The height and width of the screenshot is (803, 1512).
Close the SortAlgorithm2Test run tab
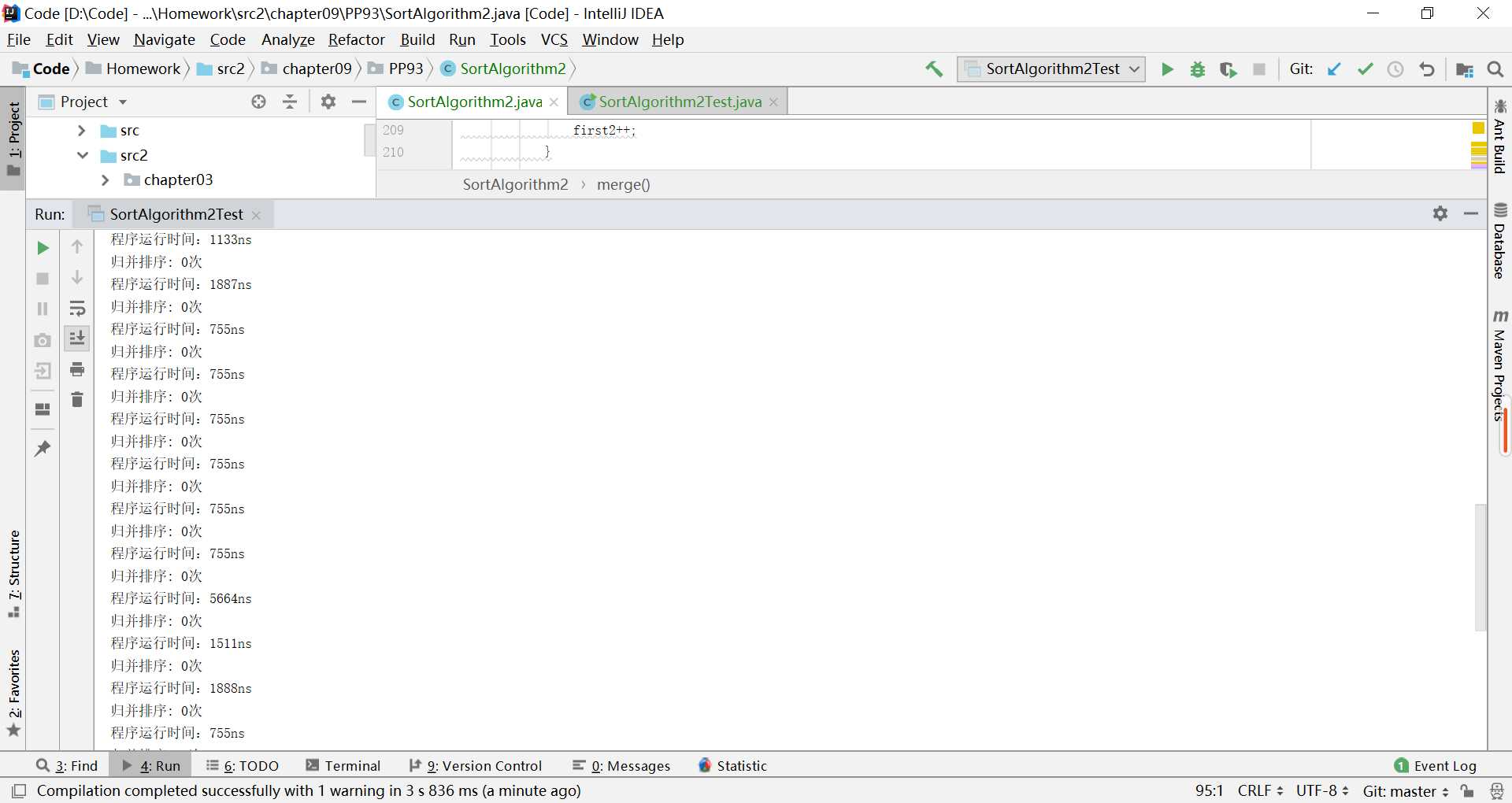[256, 215]
